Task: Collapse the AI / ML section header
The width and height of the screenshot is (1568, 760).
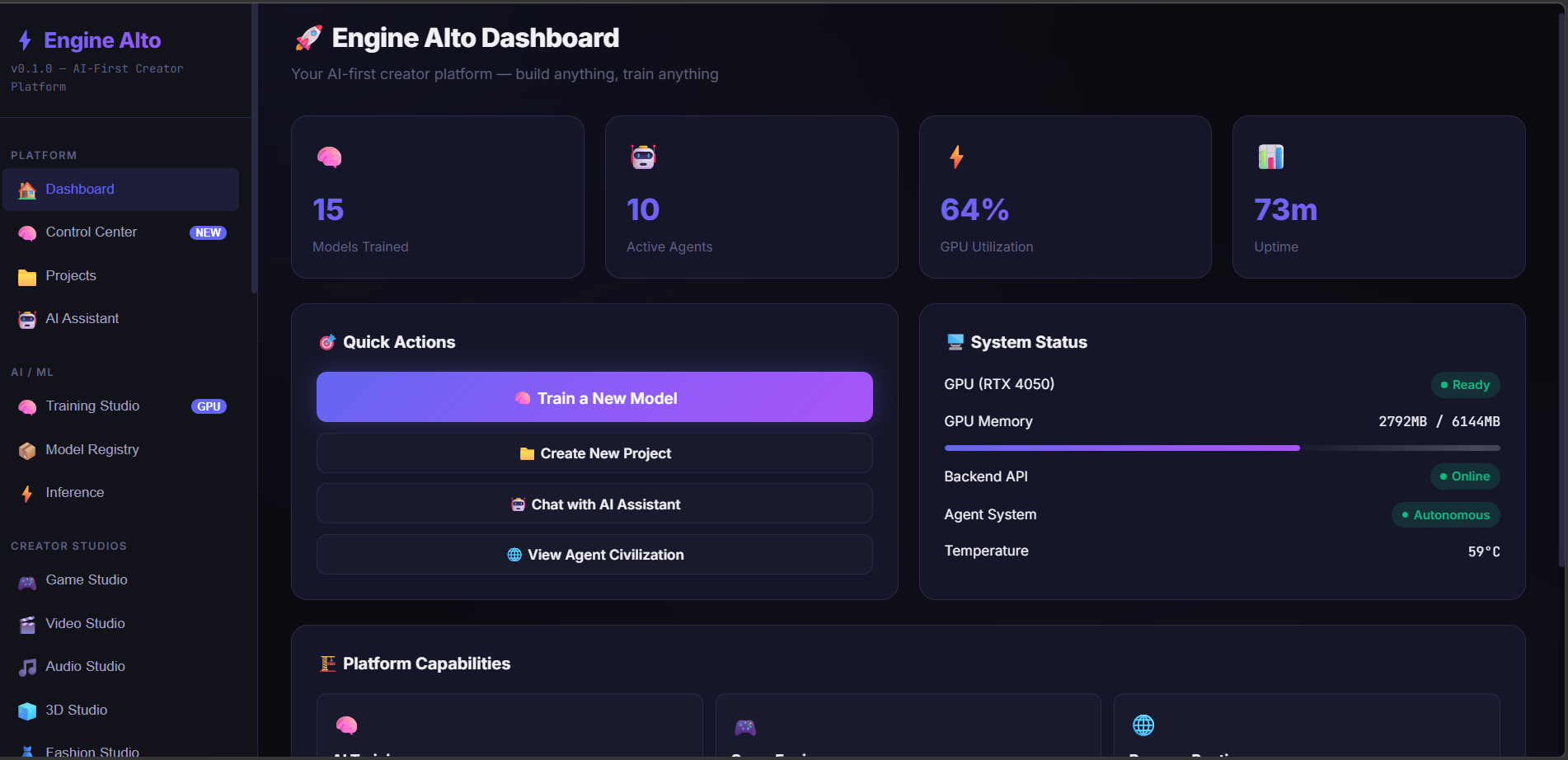Action: 32,372
